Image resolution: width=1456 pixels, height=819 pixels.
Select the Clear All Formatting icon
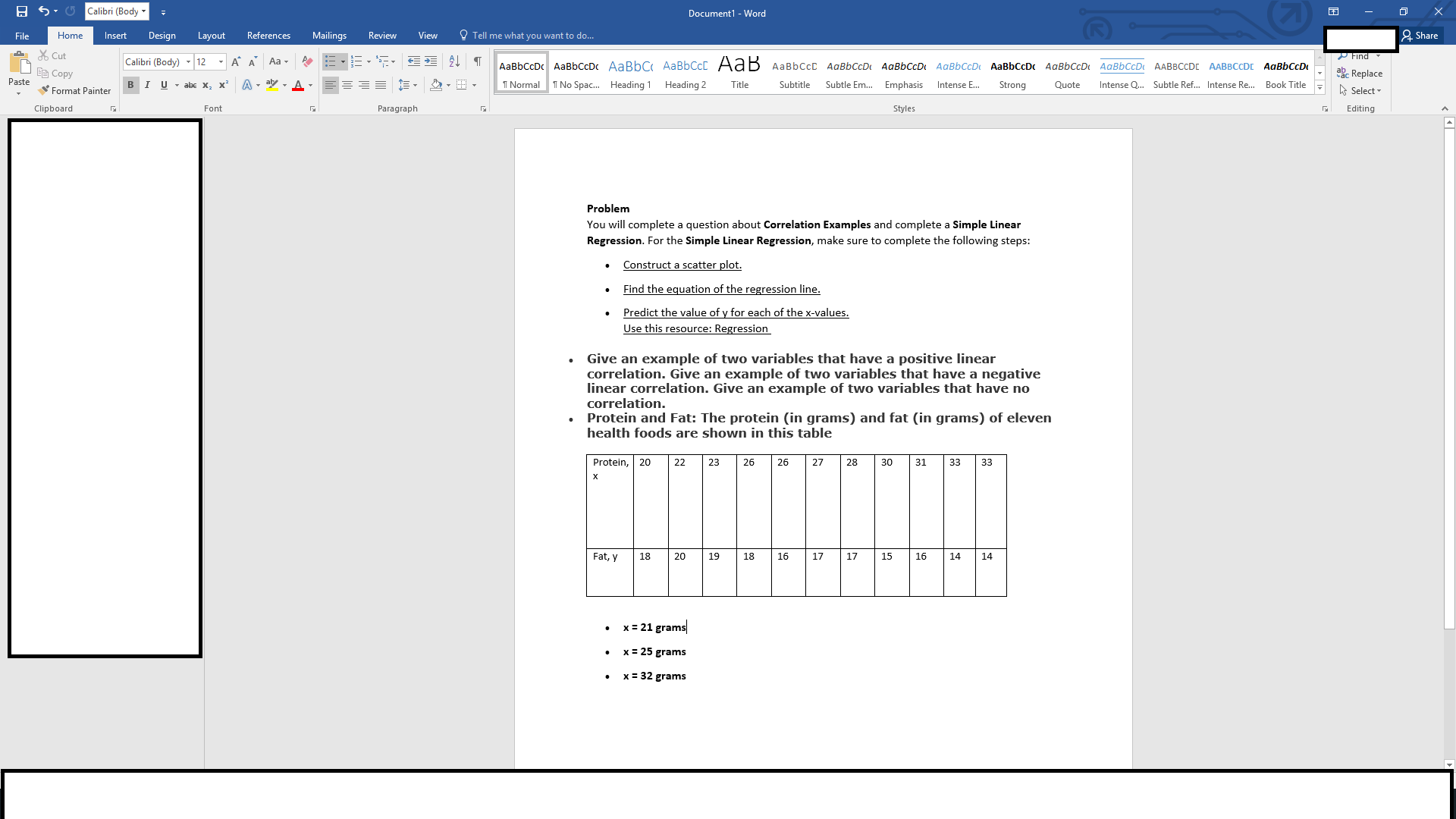(x=306, y=61)
